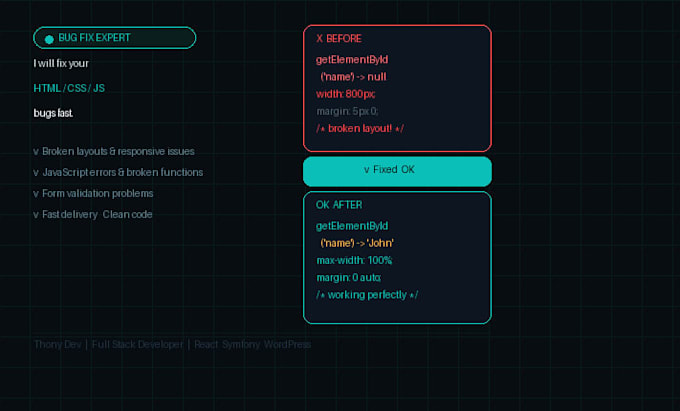Click the "('name') -> 'John'" line
This screenshot has height=411, width=680.
(357, 243)
